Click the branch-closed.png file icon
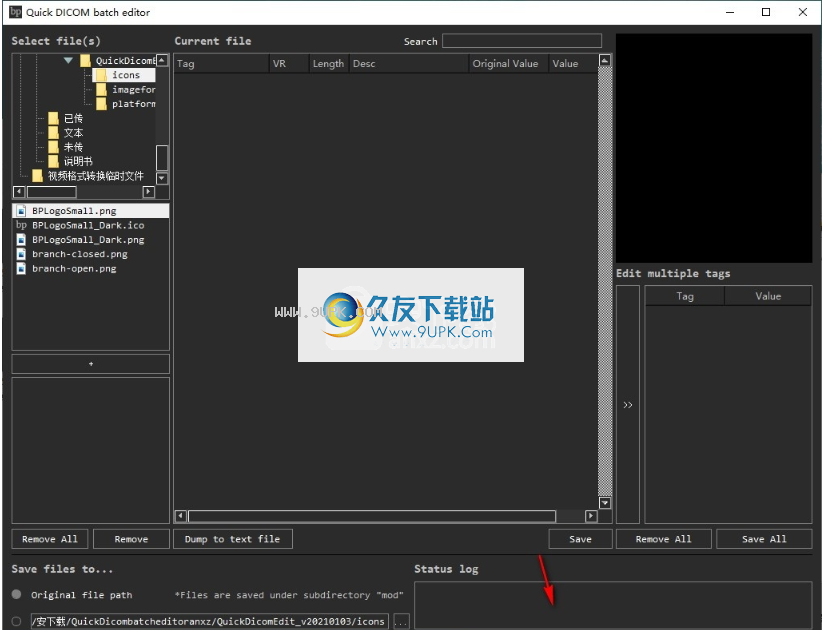 21,254
